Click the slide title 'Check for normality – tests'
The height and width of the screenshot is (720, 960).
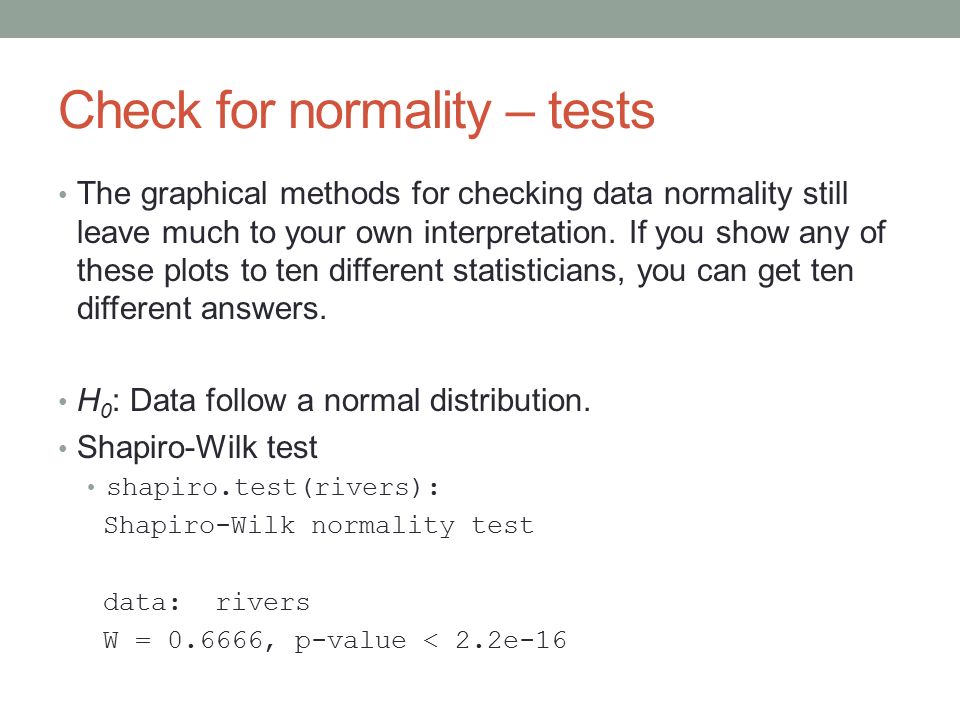pyautogui.click(x=357, y=111)
